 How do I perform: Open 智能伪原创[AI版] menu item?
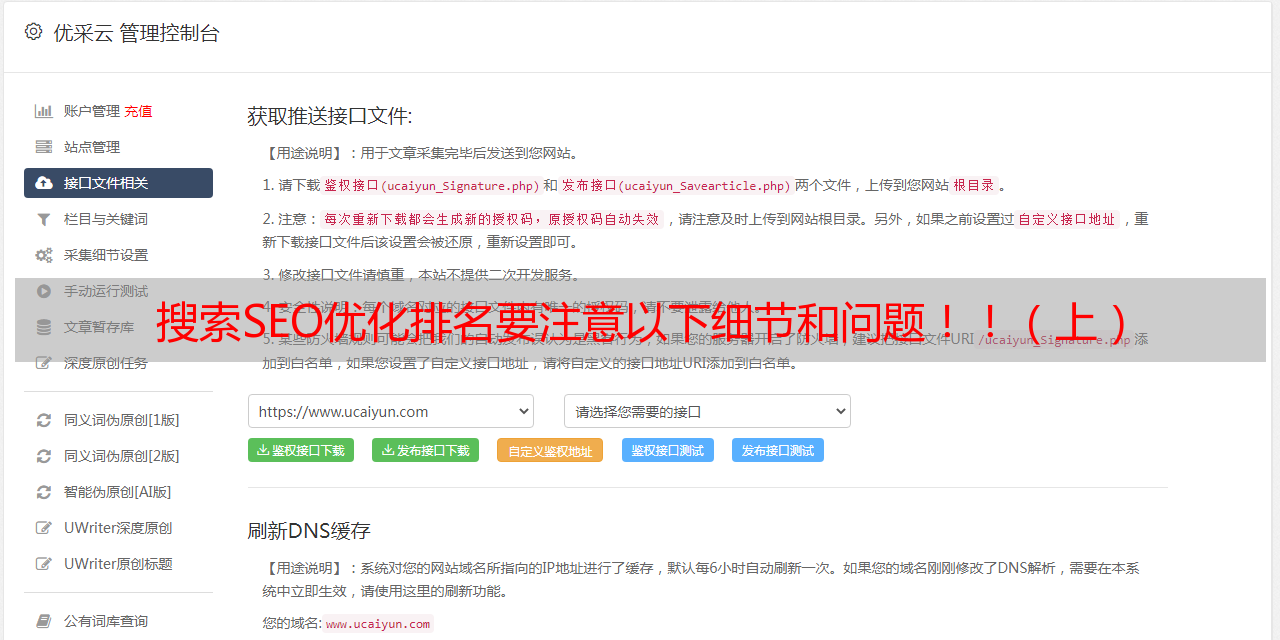coord(118,492)
